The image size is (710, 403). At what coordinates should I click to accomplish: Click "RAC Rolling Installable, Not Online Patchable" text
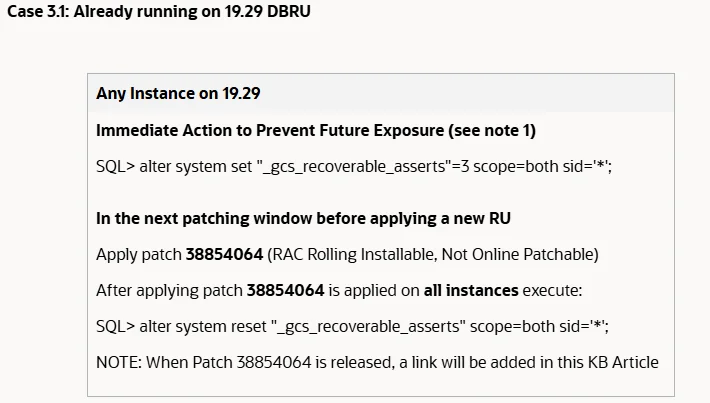[433, 254]
